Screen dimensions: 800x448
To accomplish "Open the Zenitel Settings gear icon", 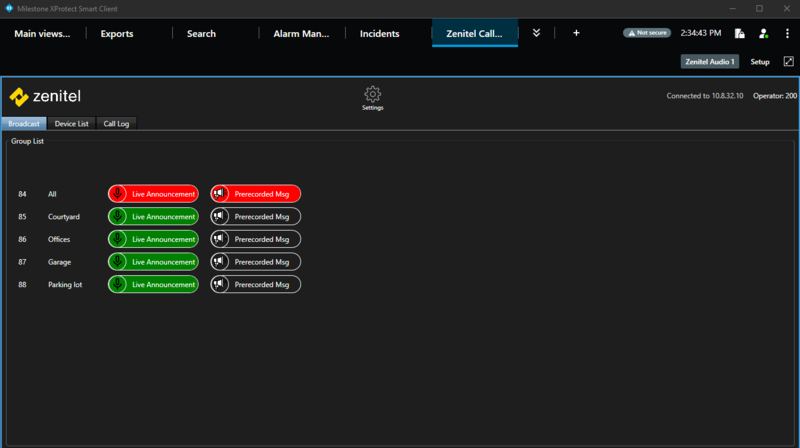I will tap(372, 94).
